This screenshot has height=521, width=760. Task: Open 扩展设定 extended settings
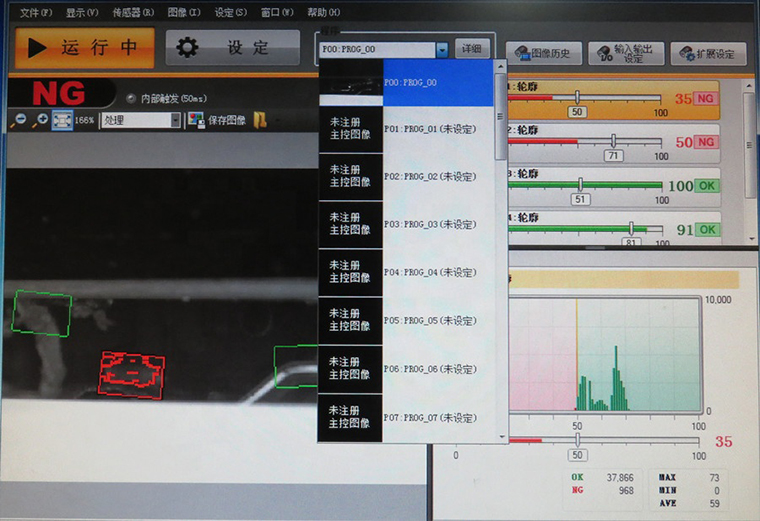(x=708, y=53)
